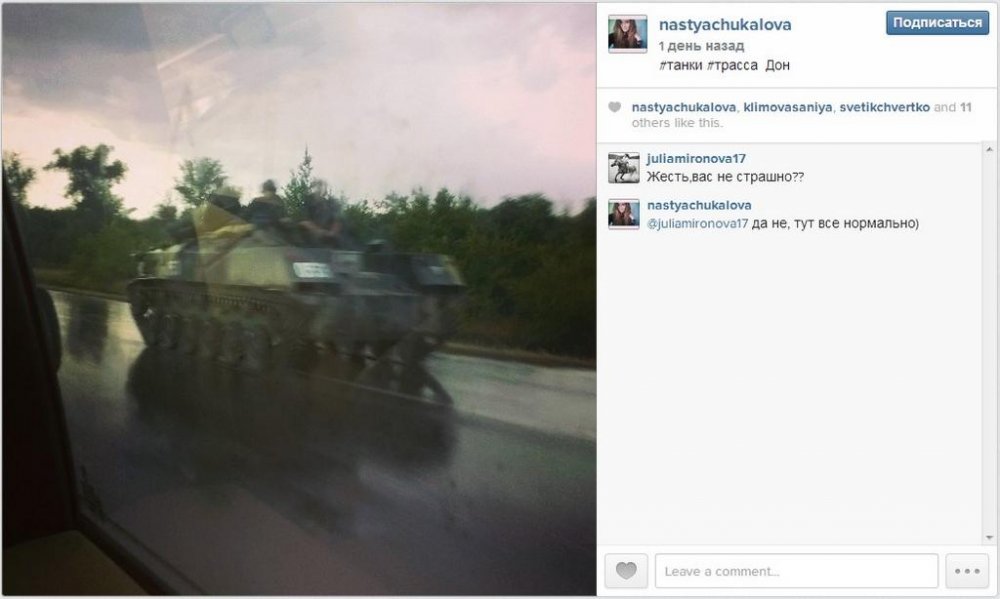Open juliamironova17 commenter username
This screenshot has width=1000, height=599.
click(696, 158)
